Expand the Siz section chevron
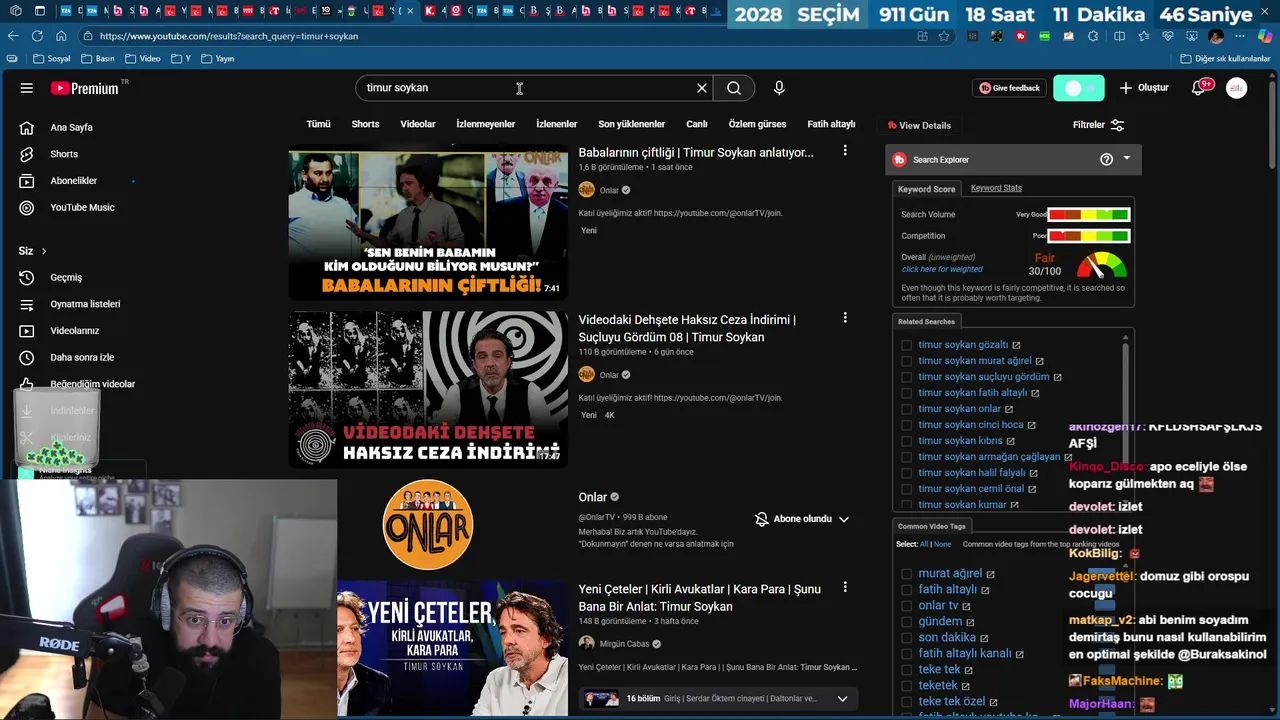1280x720 pixels. 44,251
